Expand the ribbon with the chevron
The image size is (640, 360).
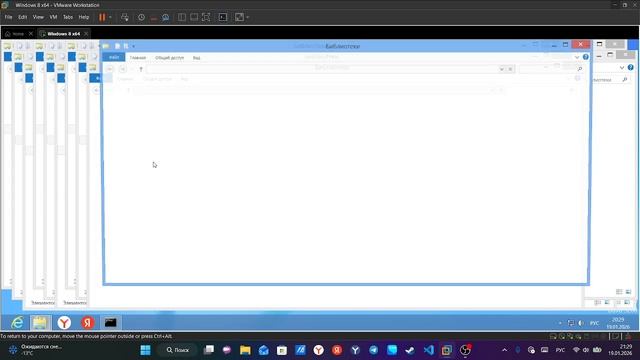tap(577, 57)
